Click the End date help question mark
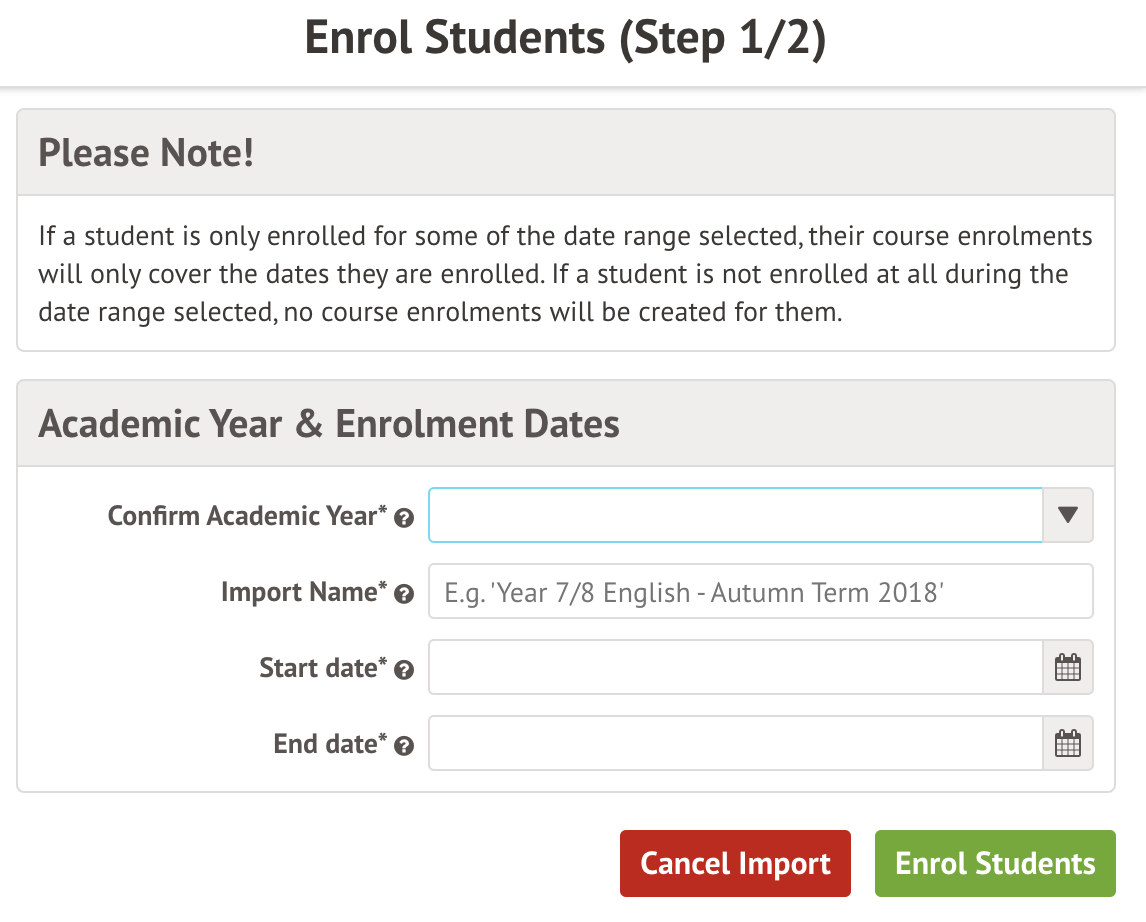1146x922 pixels. (x=404, y=746)
